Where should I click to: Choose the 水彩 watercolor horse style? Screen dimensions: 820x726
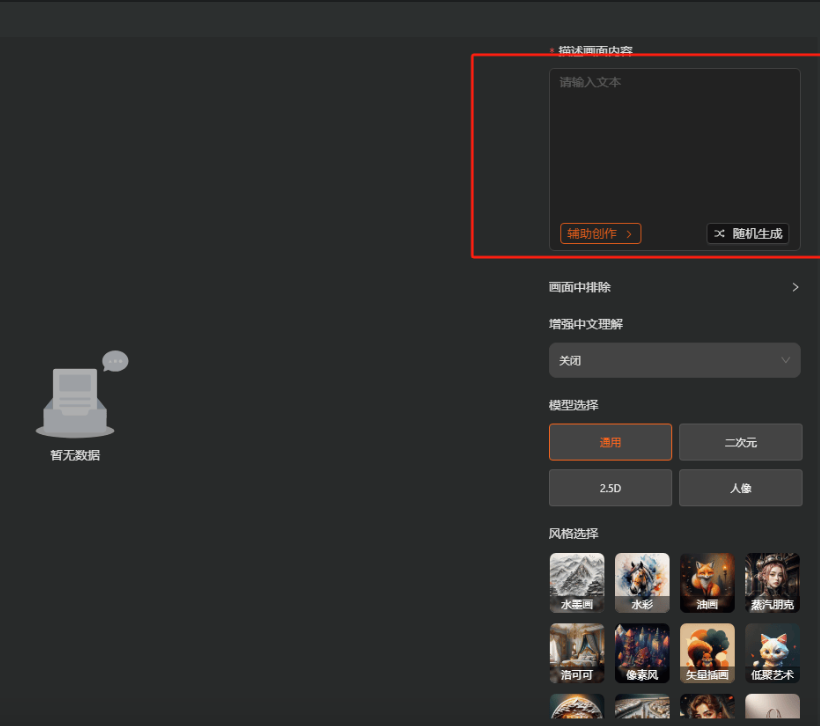coord(642,582)
